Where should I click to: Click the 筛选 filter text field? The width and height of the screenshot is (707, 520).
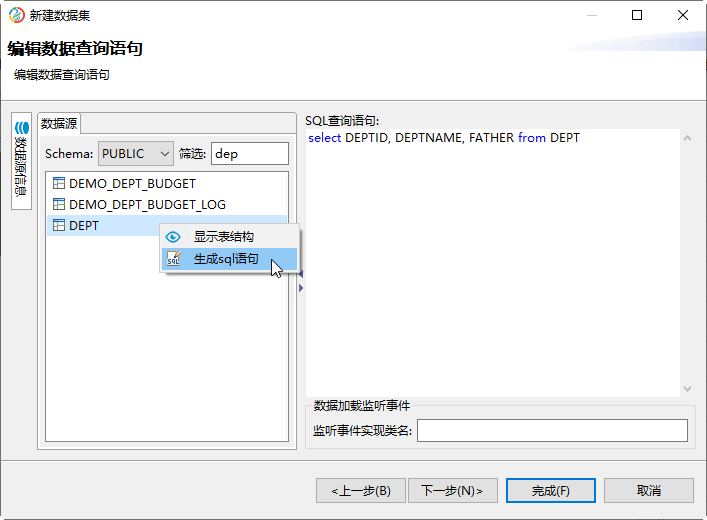pos(250,153)
